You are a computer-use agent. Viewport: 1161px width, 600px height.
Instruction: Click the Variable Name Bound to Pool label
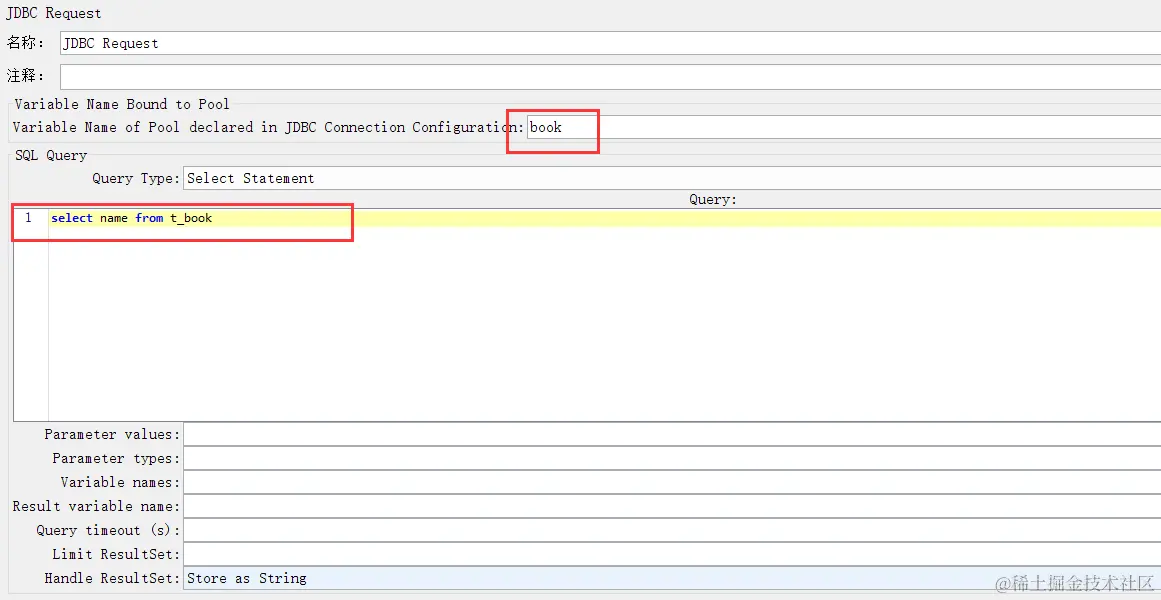[122, 104]
